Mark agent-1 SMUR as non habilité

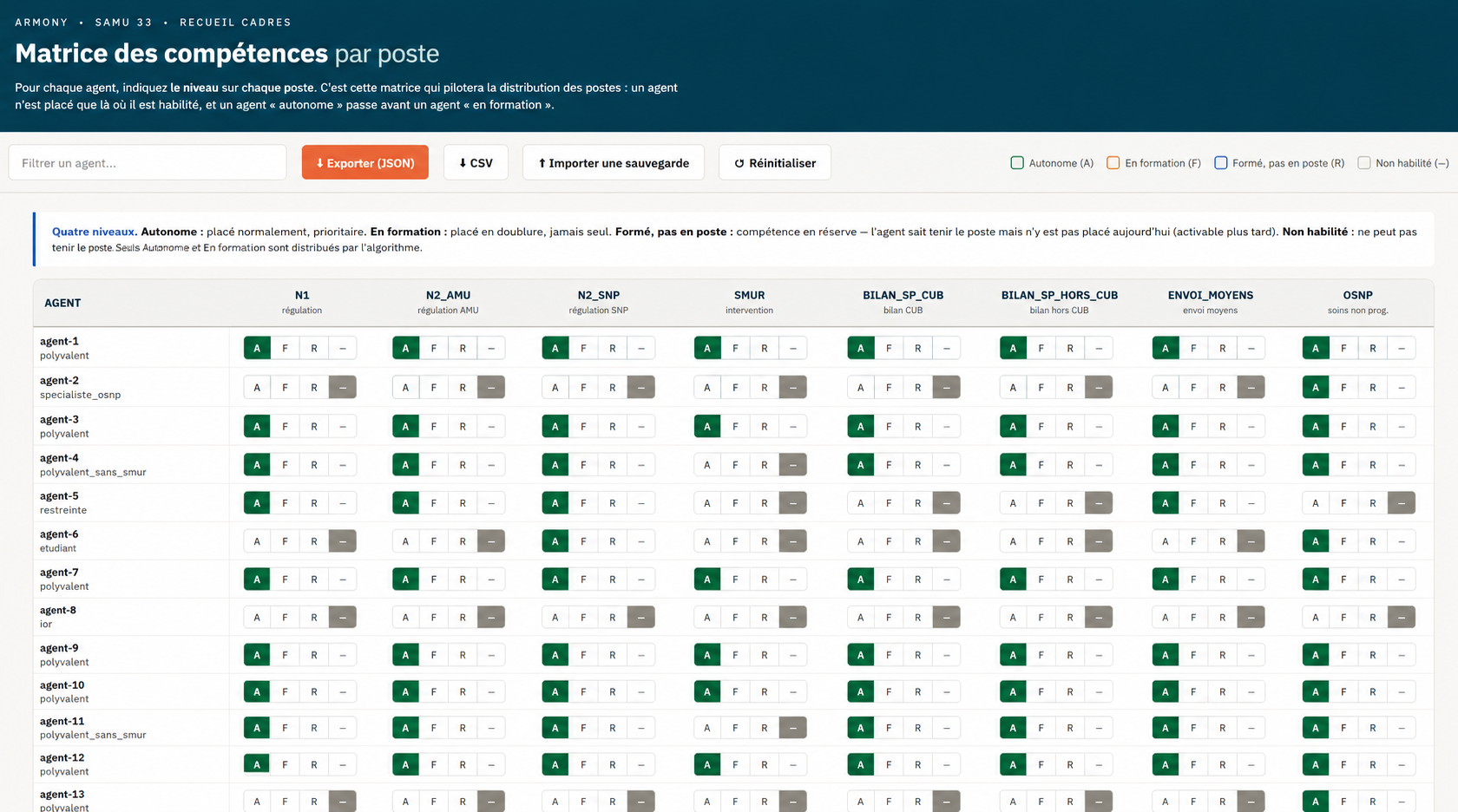coord(793,348)
